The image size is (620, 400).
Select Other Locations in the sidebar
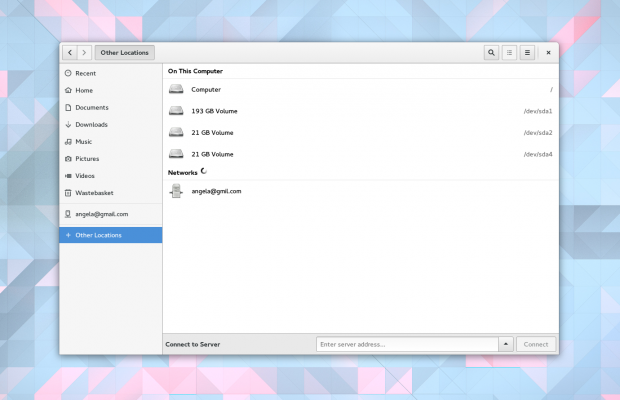coord(111,235)
